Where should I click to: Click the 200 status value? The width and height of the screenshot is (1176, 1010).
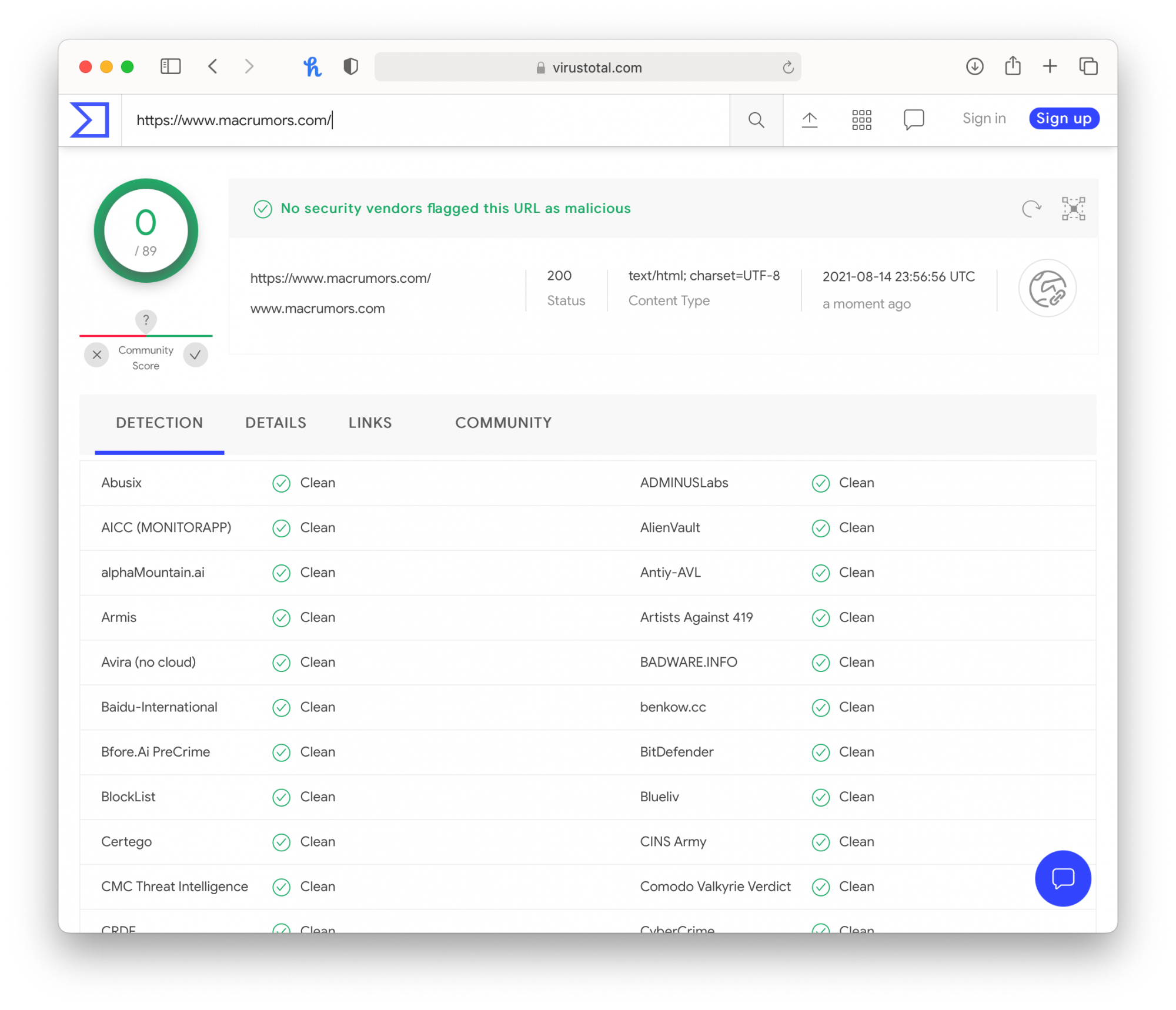559,276
